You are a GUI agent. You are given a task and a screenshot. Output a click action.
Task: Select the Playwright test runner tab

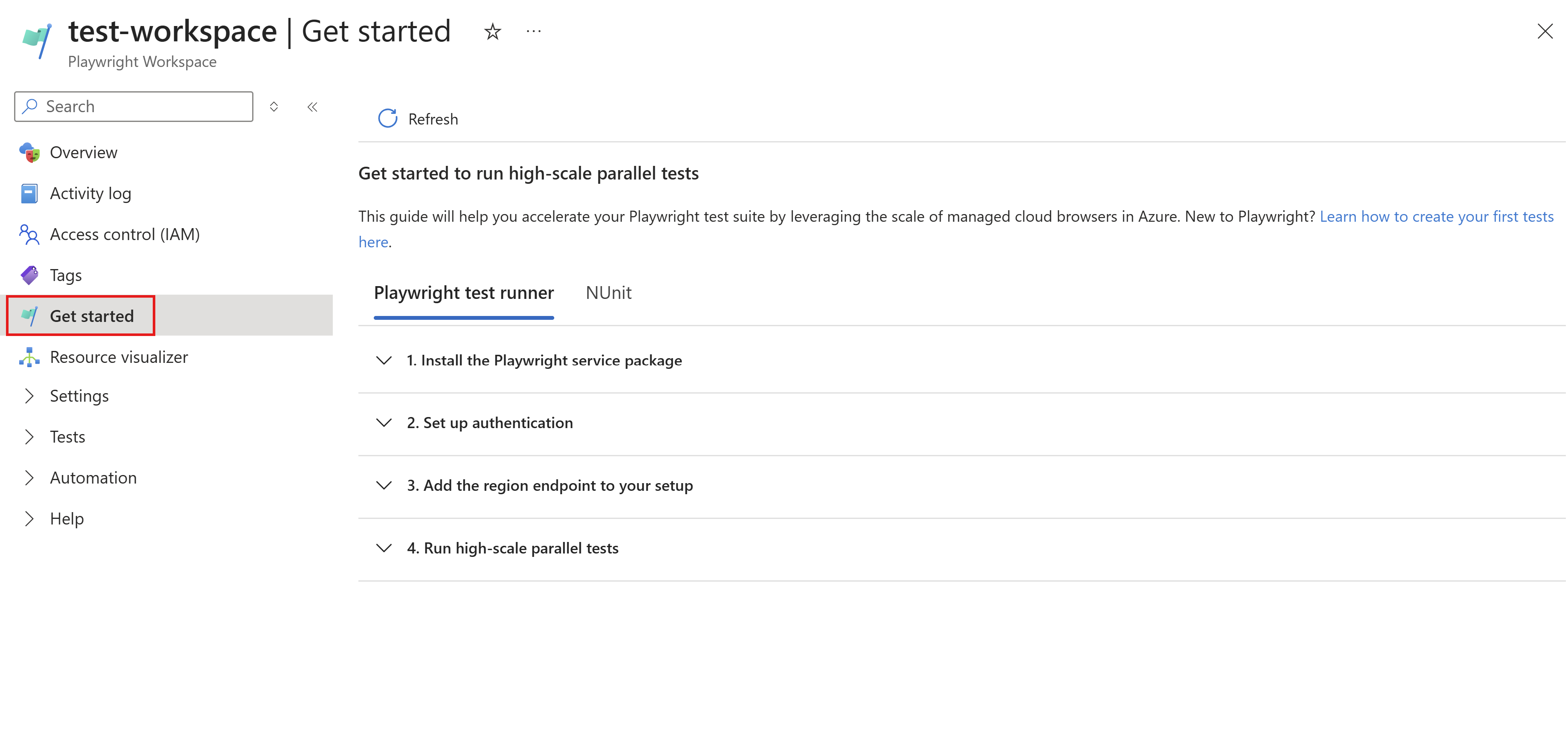tap(463, 293)
